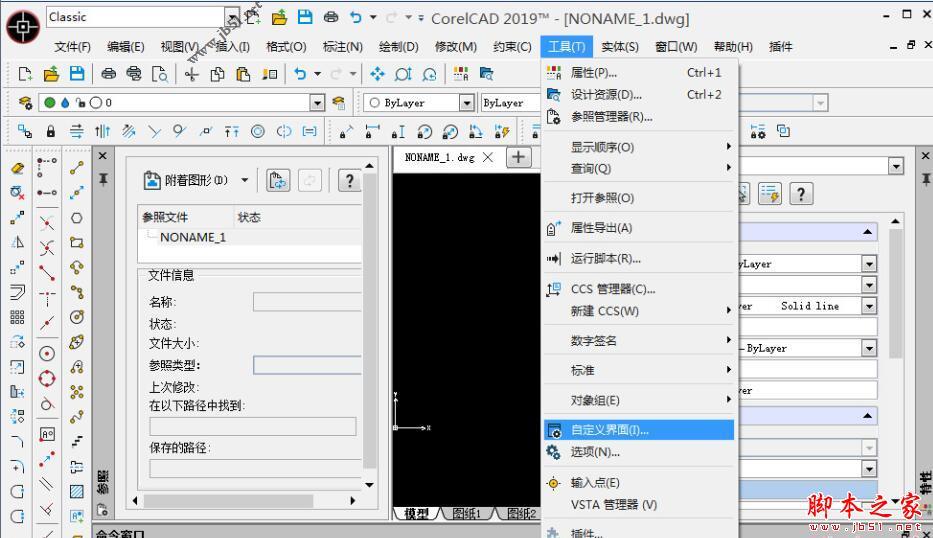Image resolution: width=933 pixels, height=538 pixels.
Task: Click the Undo arrow in the standard toolbar
Action: pos(300,74)
